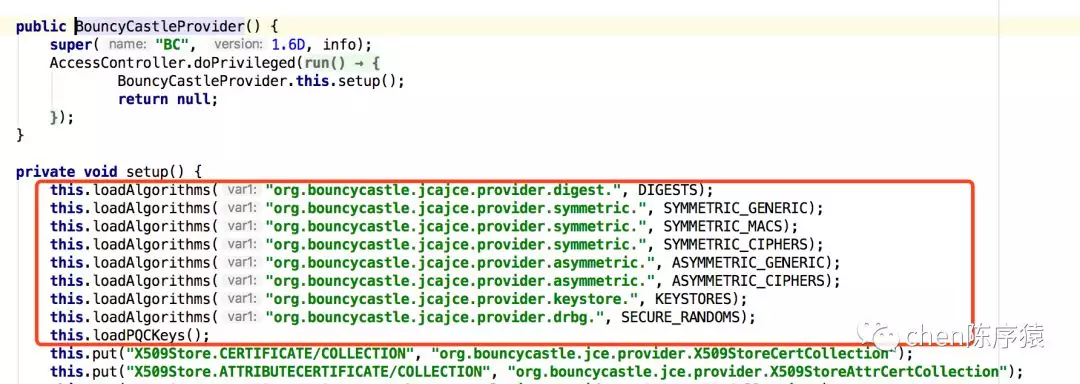
Task: Click the 'public' keyword of the constructor
Action: 41,27
